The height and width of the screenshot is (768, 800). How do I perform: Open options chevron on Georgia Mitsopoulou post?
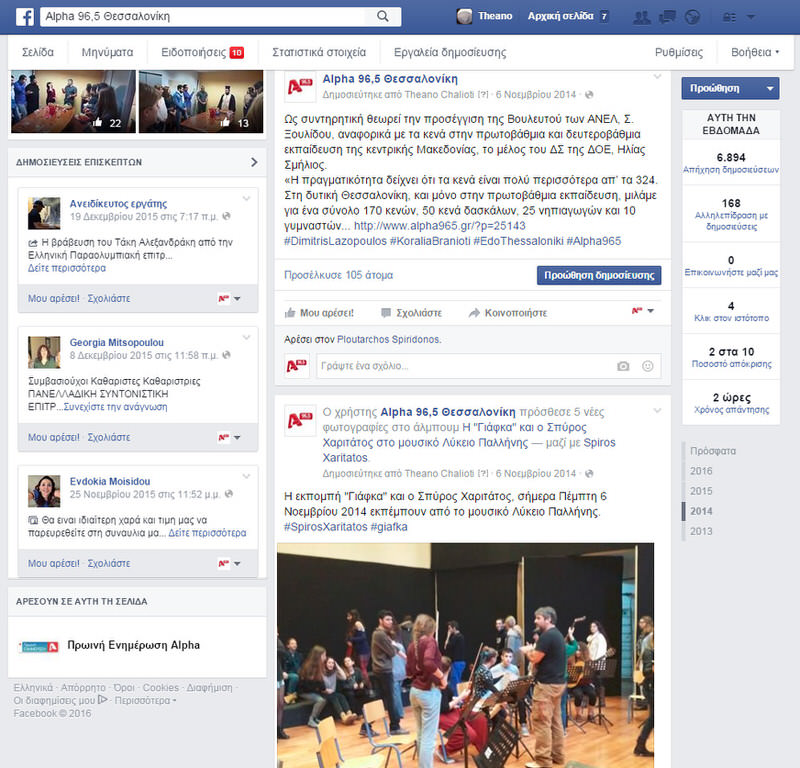[246, 337]
